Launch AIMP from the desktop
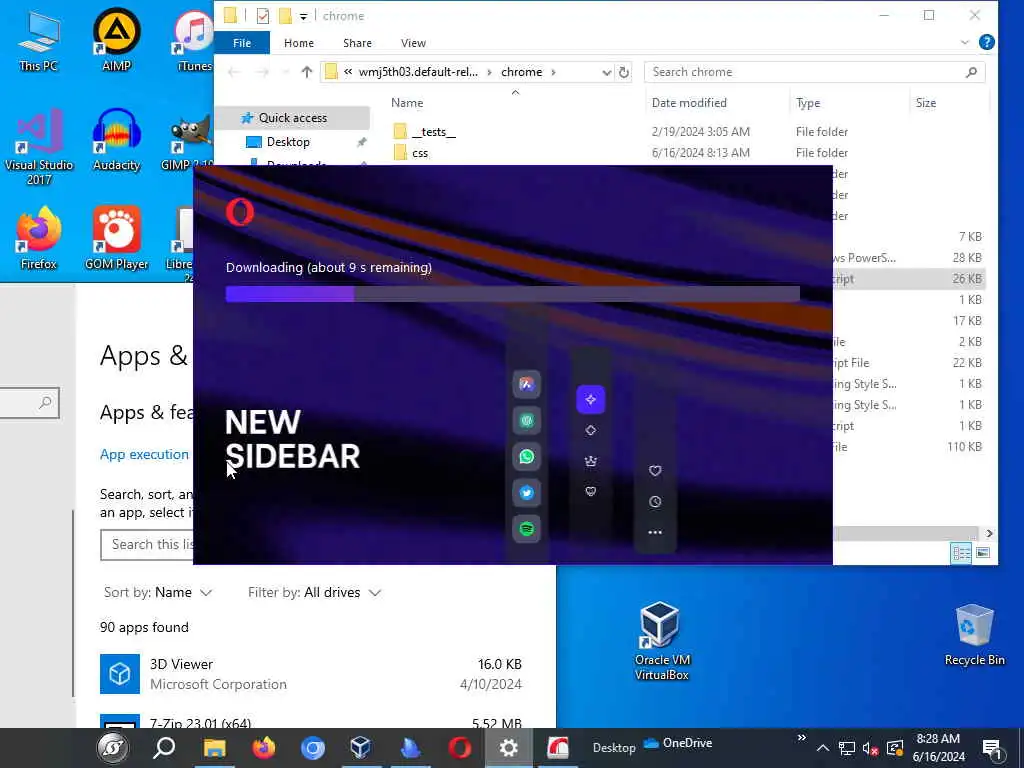 coord(116,40)
